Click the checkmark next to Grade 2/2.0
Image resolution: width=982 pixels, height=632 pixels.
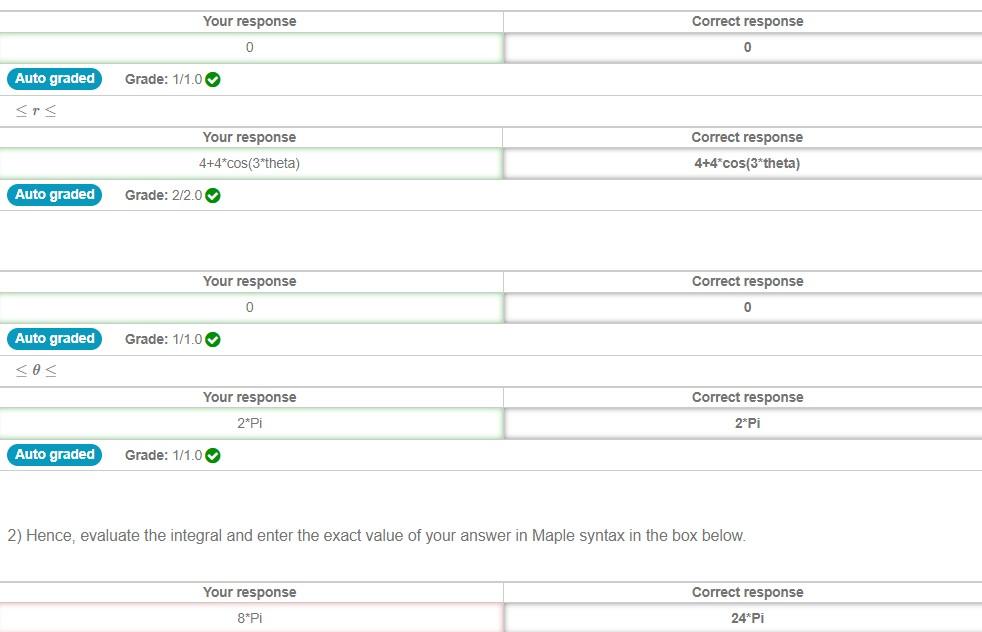click(x=211, y=195)
